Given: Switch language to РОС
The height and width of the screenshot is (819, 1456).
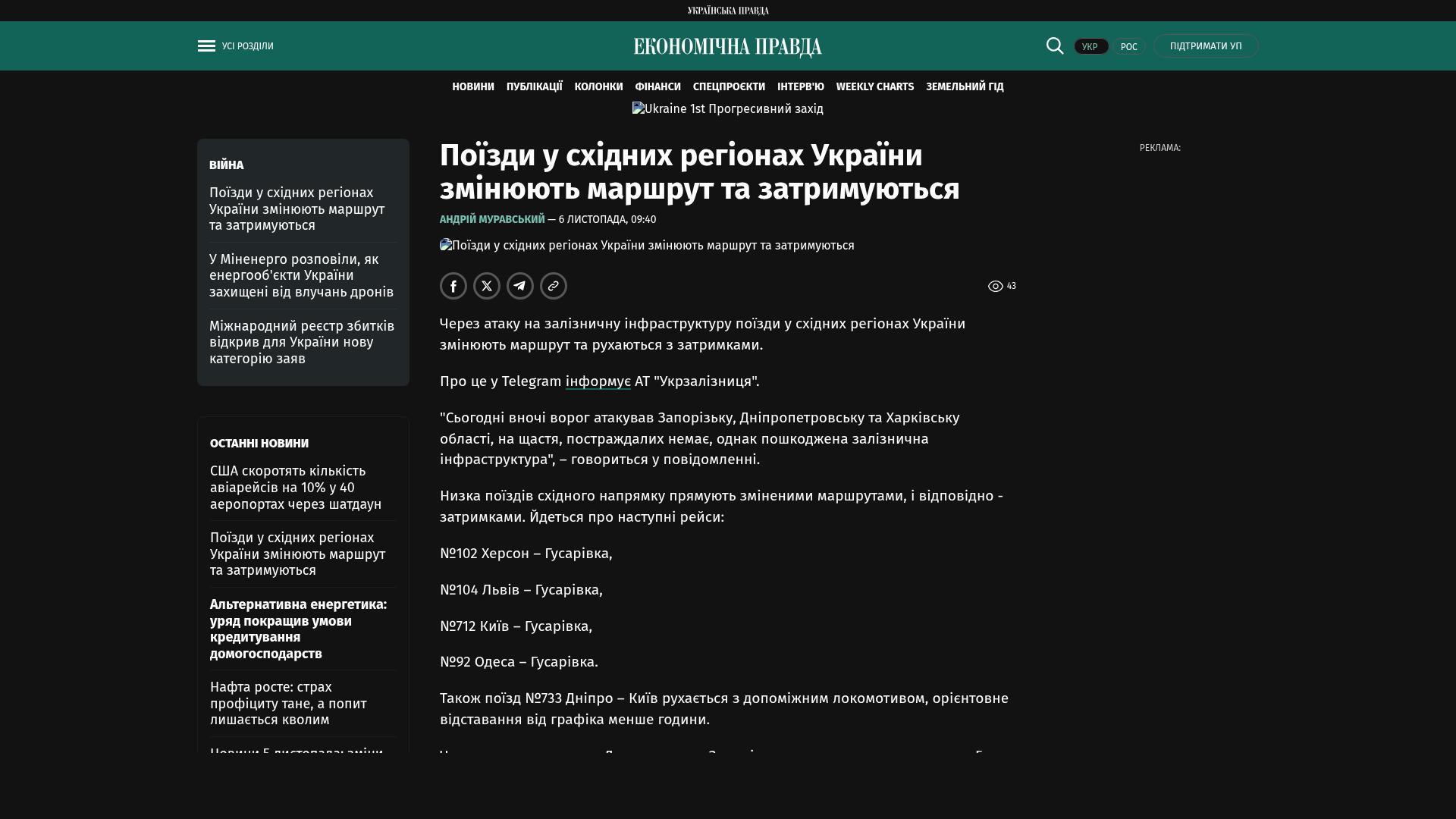Looking at the screenshot, I should 1128,46.
